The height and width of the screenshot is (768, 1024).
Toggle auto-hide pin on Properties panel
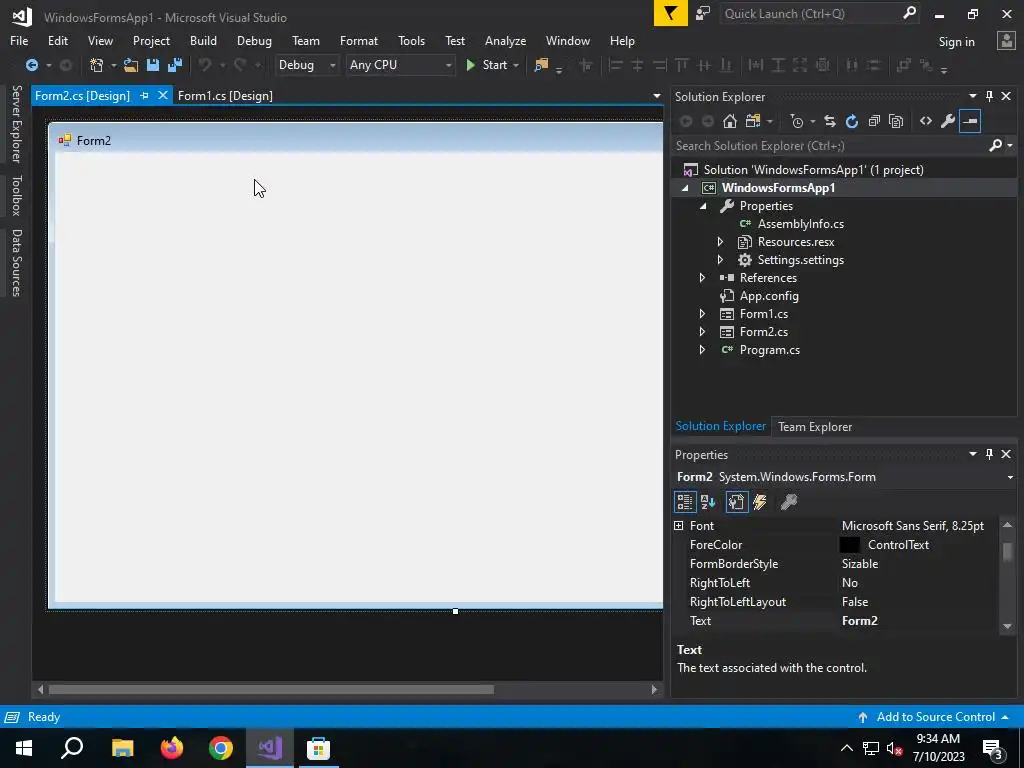(989, 454)
